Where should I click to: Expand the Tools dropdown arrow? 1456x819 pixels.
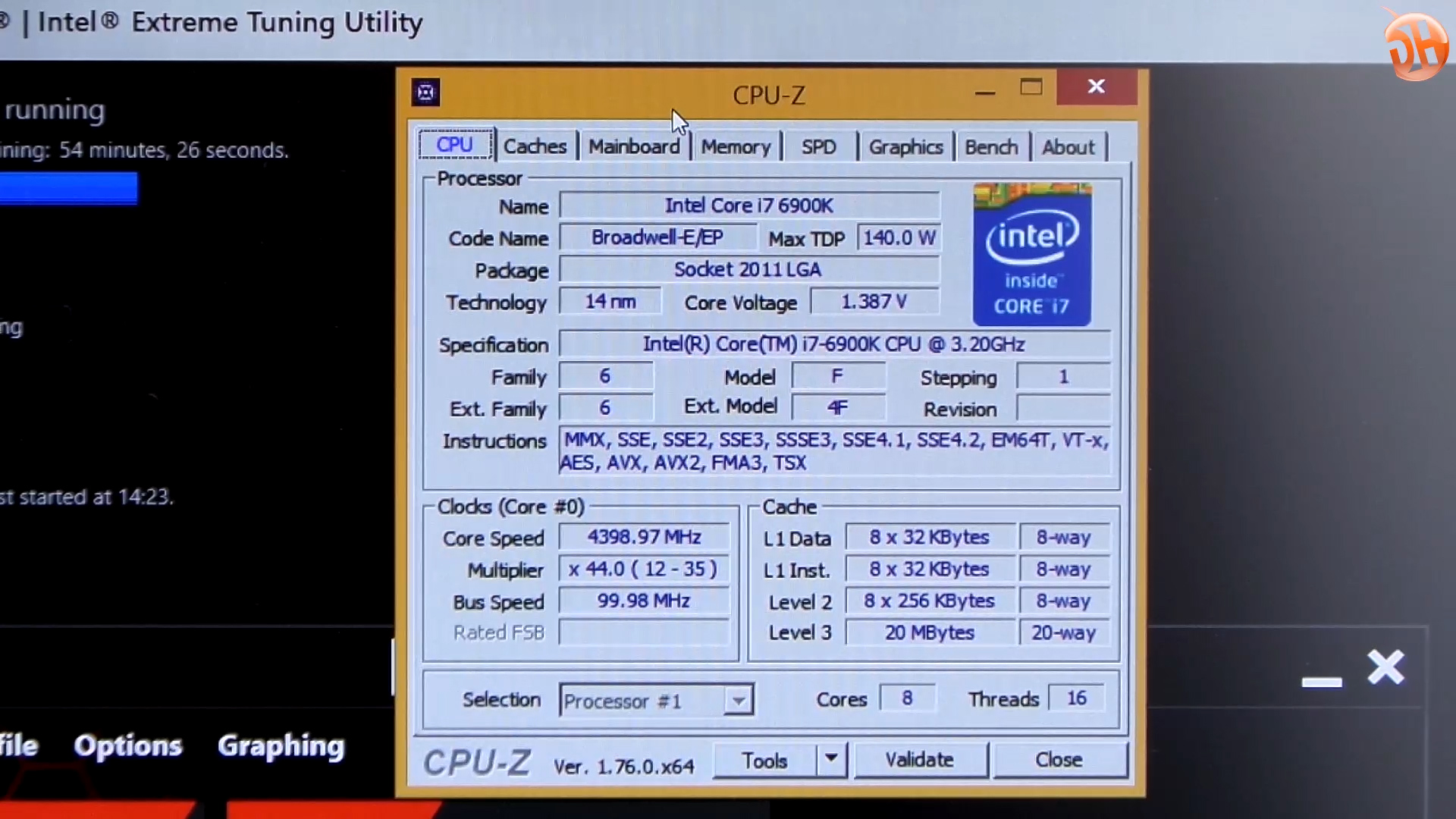point(831,758)
